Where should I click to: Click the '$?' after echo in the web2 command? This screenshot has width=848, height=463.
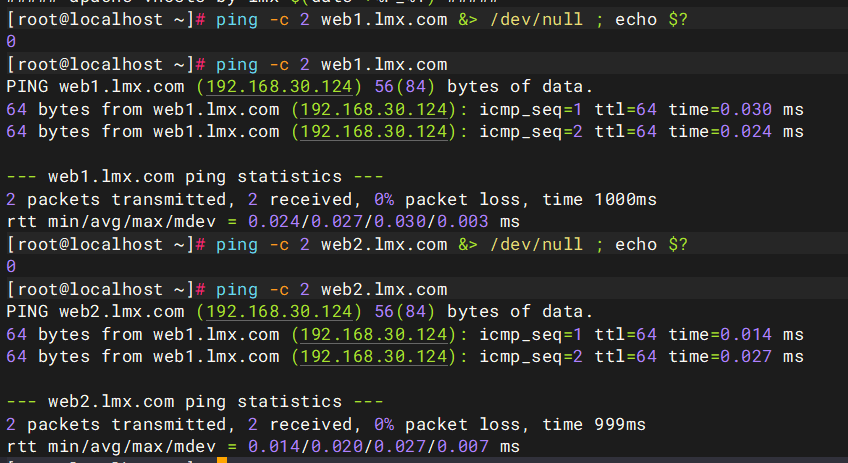click(x=678, y=244)
